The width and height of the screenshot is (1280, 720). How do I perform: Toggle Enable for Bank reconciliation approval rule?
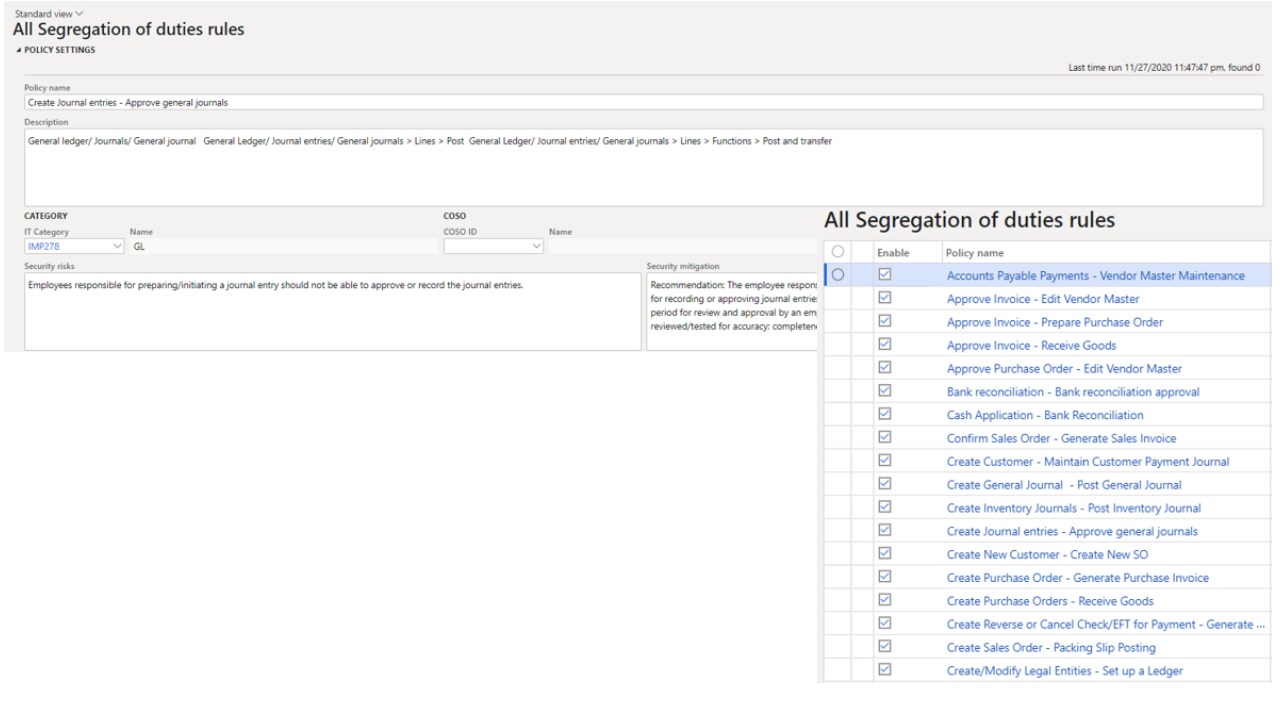click(x=883, y=391)
